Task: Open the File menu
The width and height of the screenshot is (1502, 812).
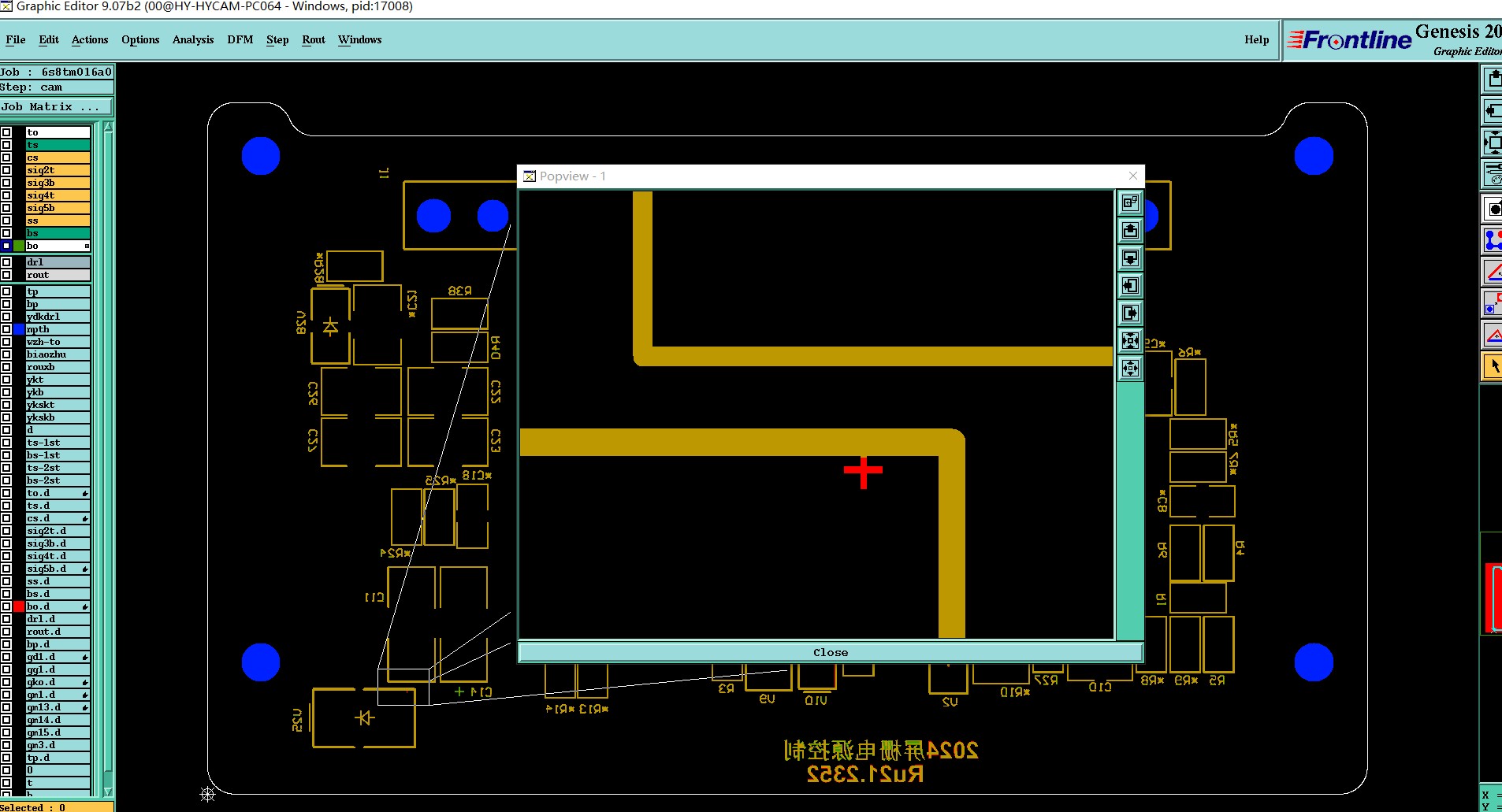Action: [16, 39]
